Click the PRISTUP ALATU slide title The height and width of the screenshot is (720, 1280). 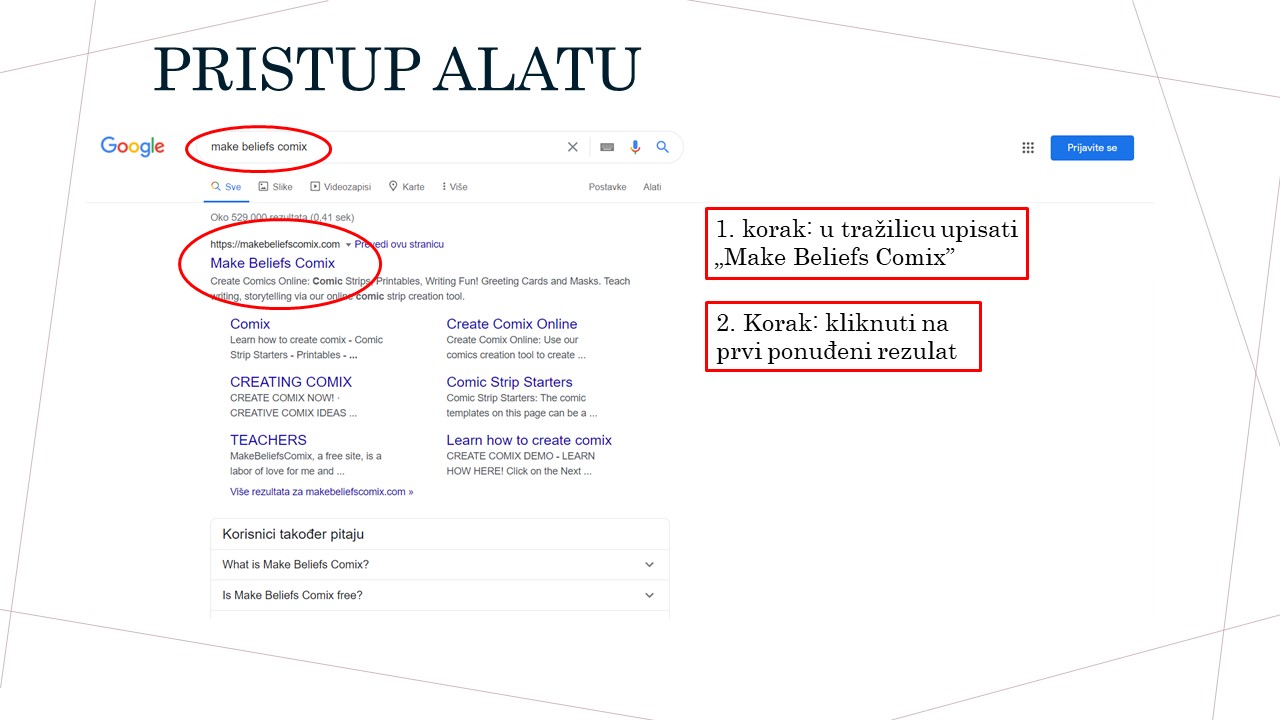click(x=397, y=70)
